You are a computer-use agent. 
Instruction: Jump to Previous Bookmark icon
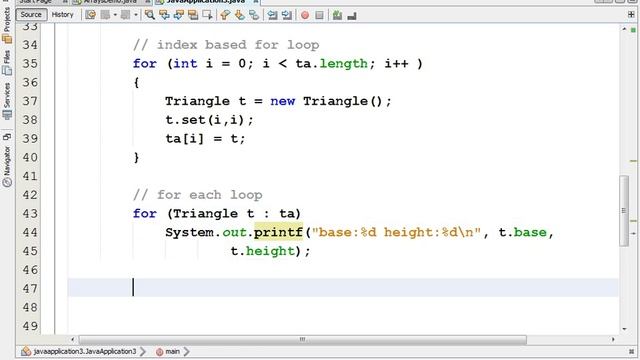[x=225, y=15]
